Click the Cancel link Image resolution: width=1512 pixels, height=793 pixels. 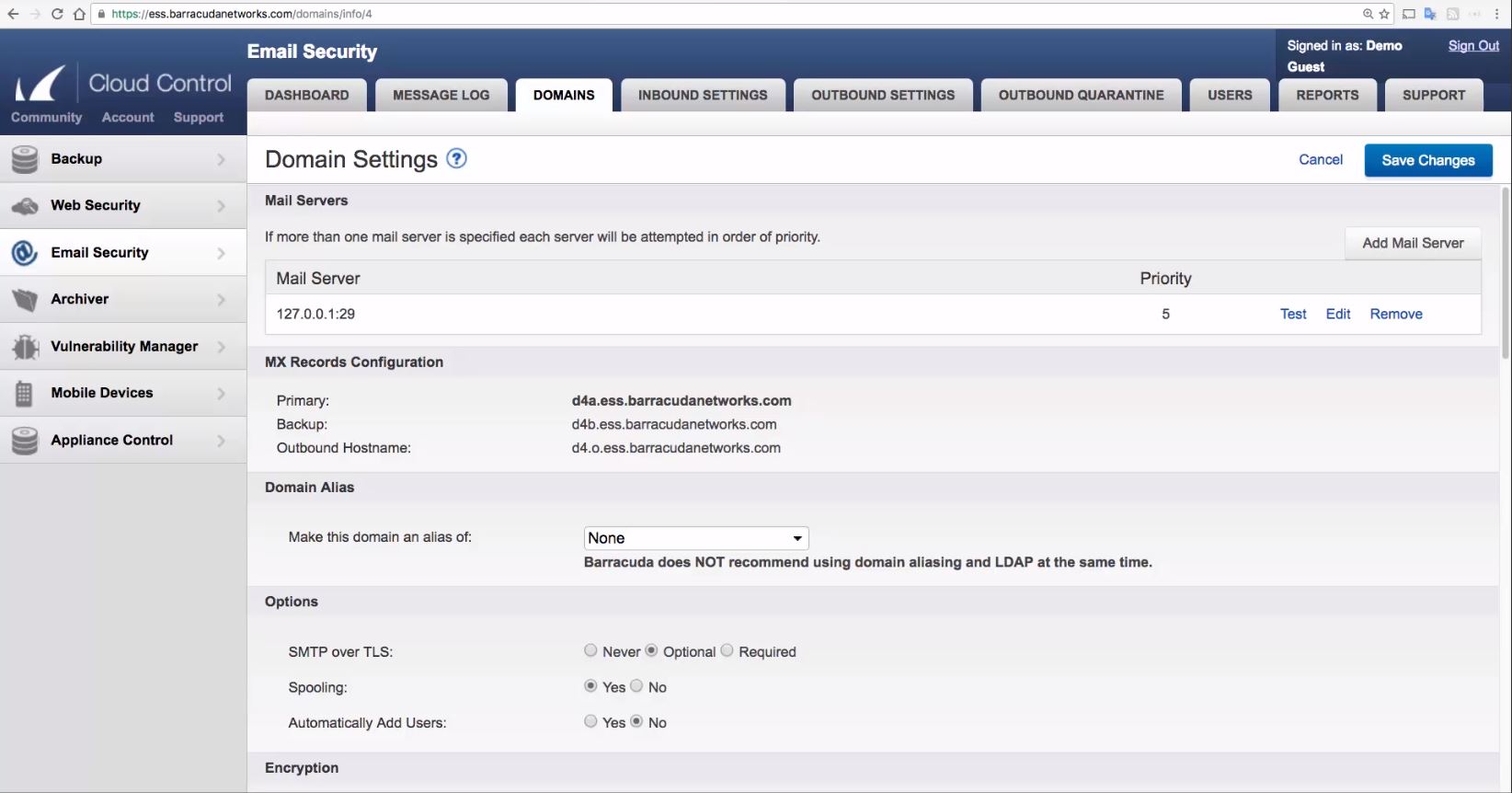click(x=1321, y=159)
